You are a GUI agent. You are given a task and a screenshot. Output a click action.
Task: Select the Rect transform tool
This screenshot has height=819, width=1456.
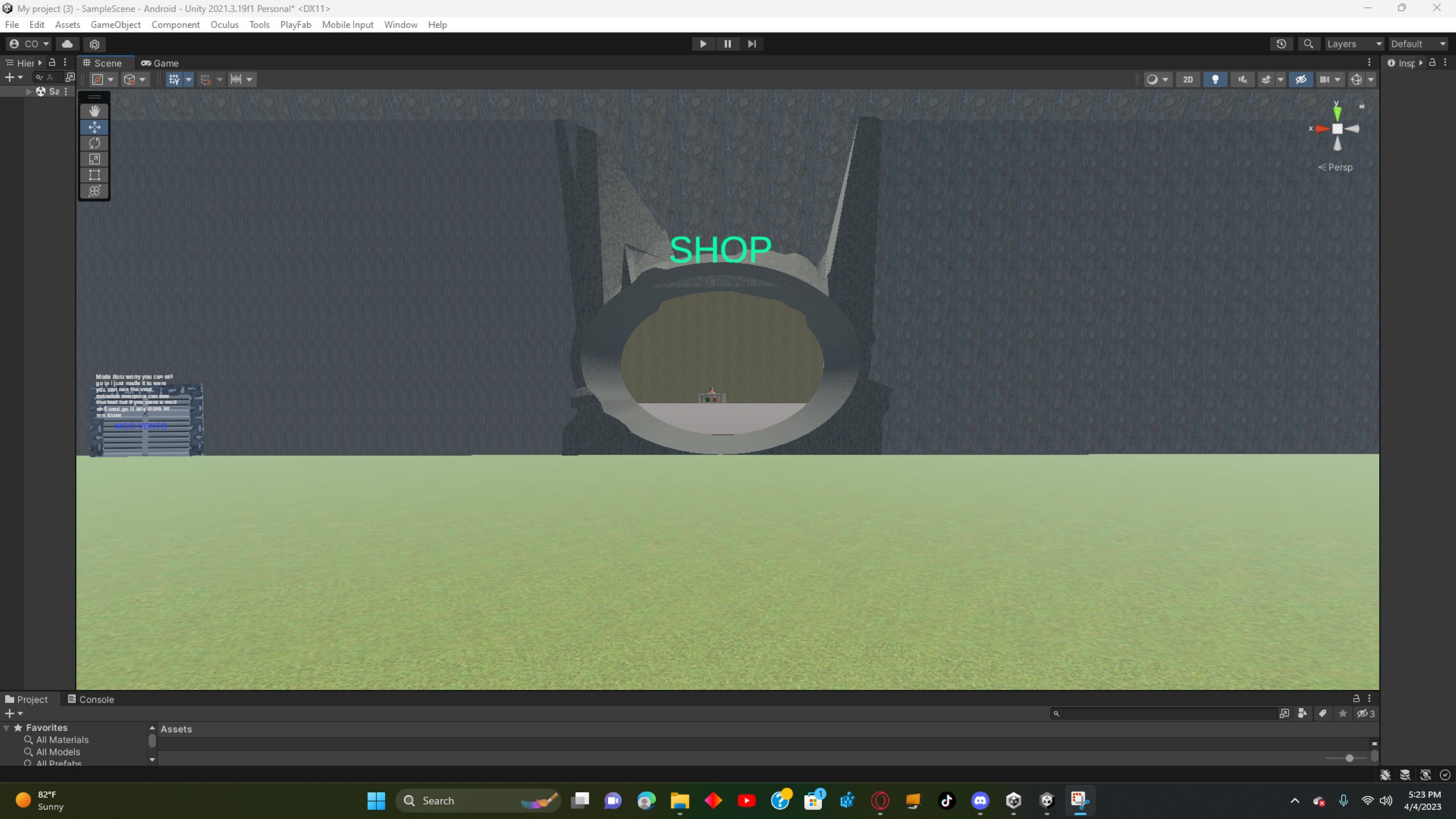coord(94,175)
